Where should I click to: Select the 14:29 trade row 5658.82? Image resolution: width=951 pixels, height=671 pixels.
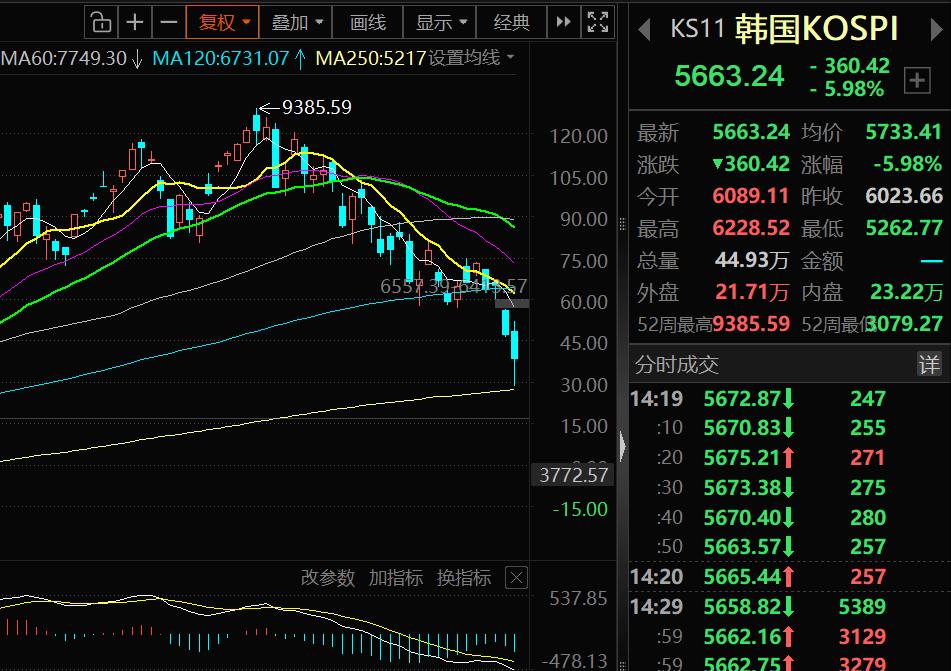pos(788,606)
